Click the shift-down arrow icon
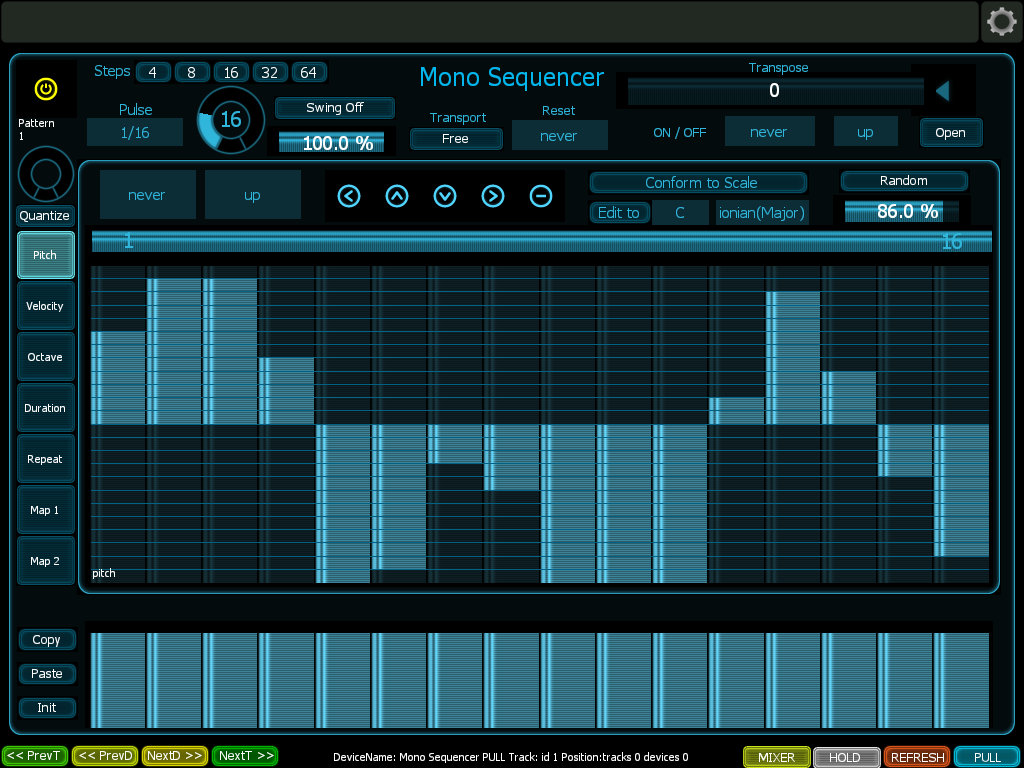The height and width of the screenshot is (768, 1024). (x=445, y=197)
